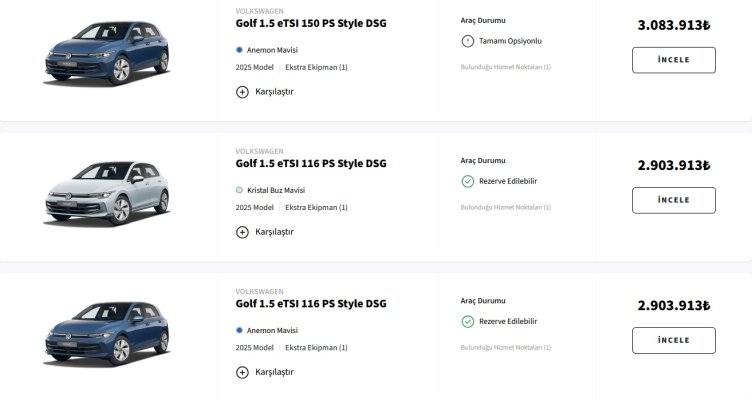
Task: Click the Anemon Mavisi color dot on the 150 PS Golf
Action: tap(240, 49)
